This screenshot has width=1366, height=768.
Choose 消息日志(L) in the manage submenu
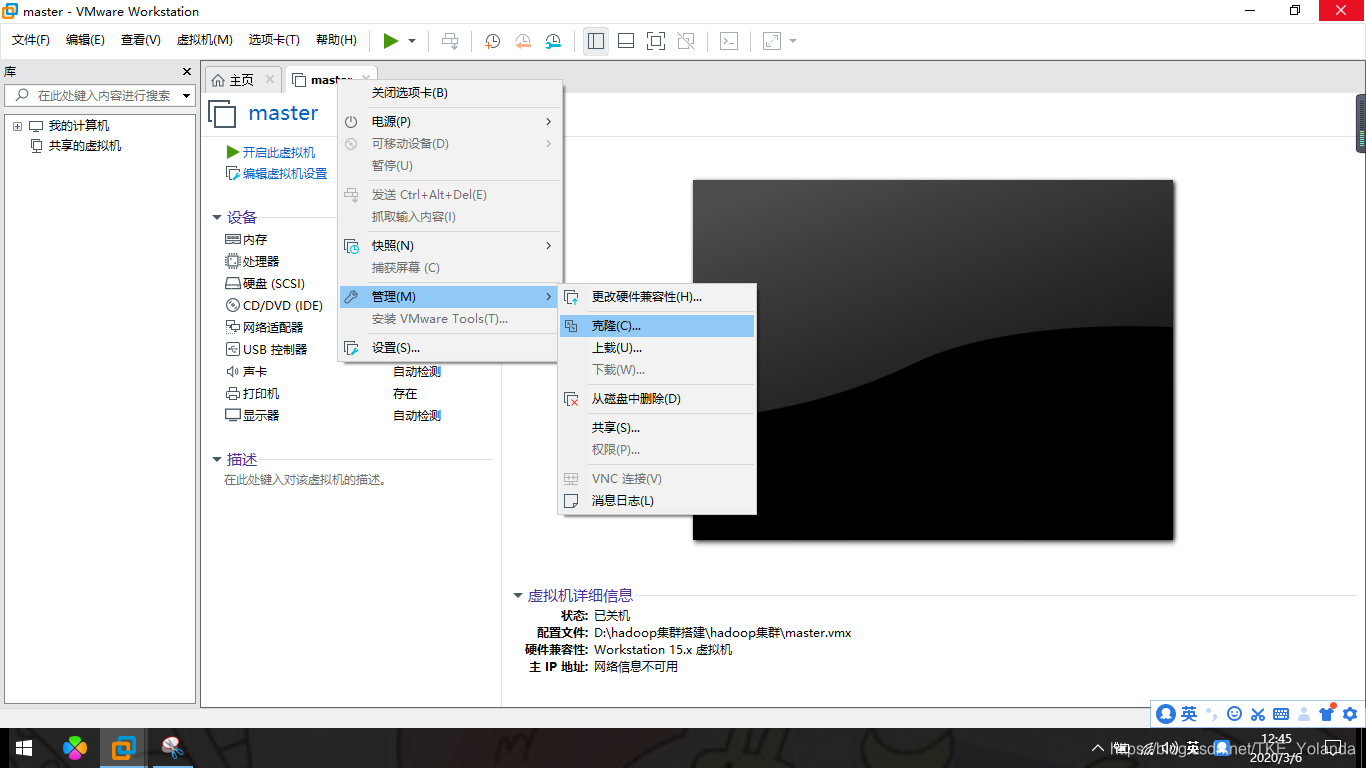pyautogui.click(x=657, y=501)
